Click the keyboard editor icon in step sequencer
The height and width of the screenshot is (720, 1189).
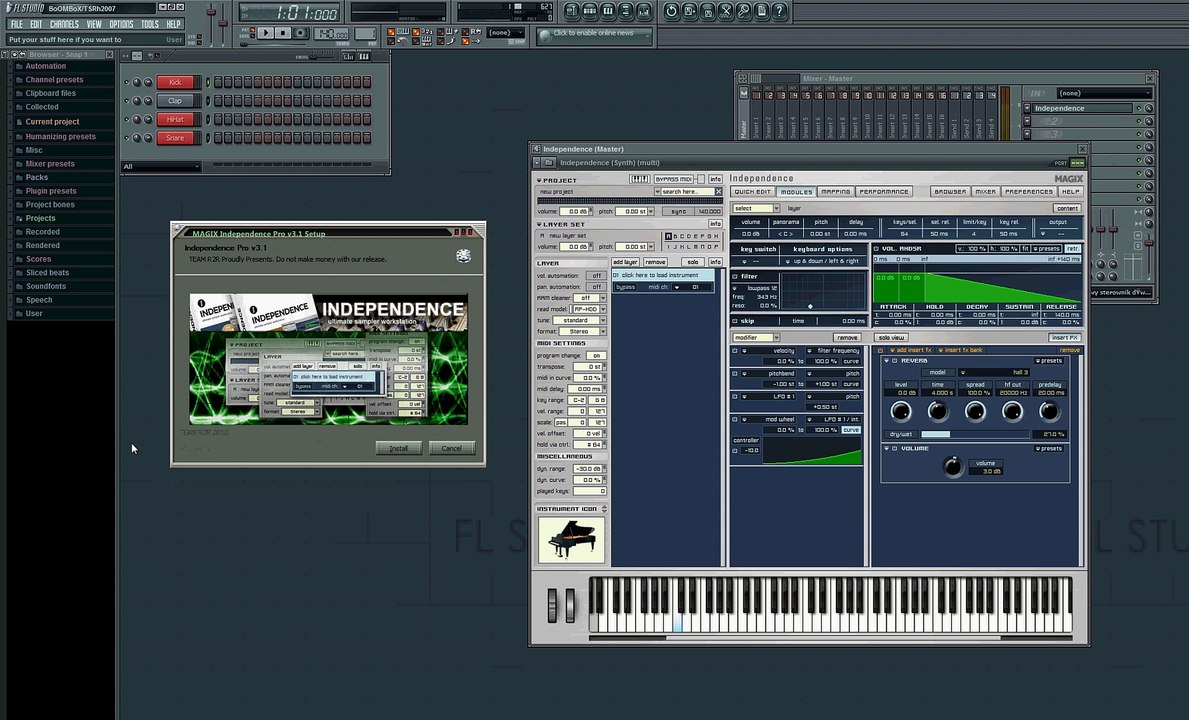[x=365, y=56]
